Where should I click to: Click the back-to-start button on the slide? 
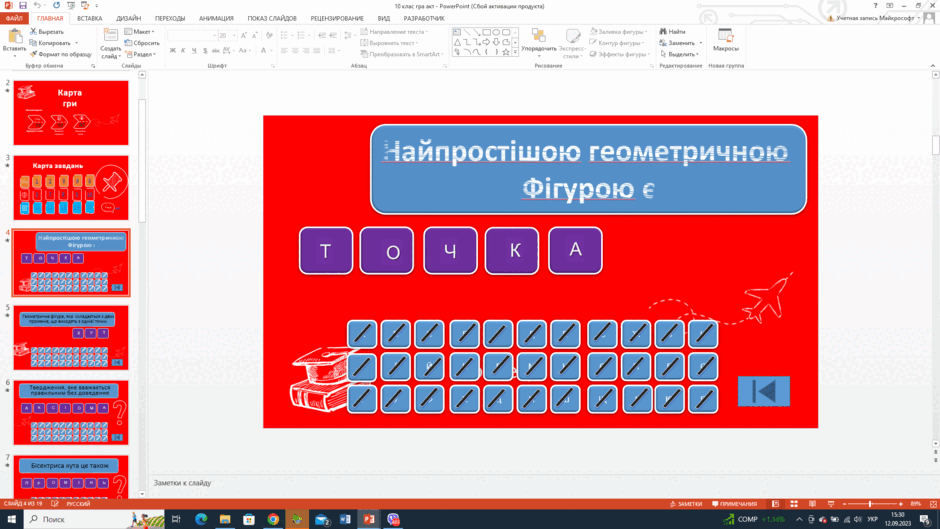[764, 391]
